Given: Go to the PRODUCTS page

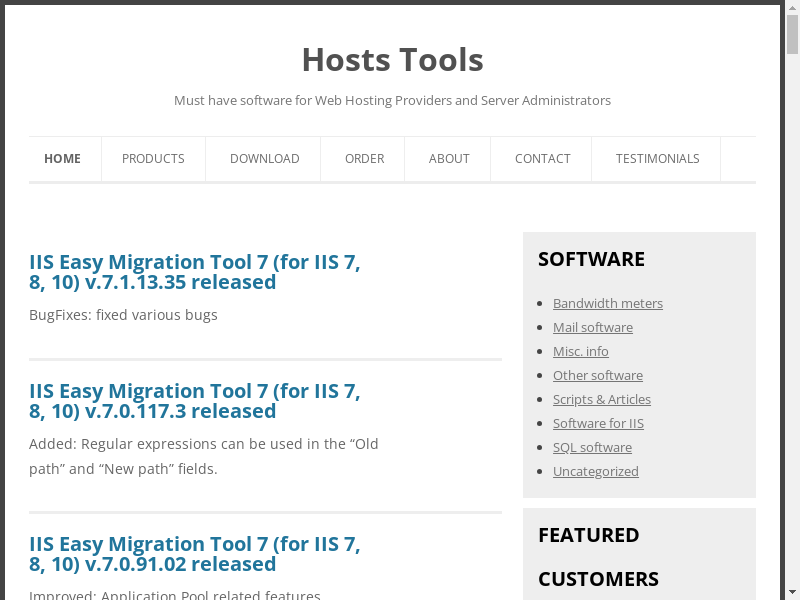Looking at the screenshot, I should pyautogui.click(x=153, y=159).
